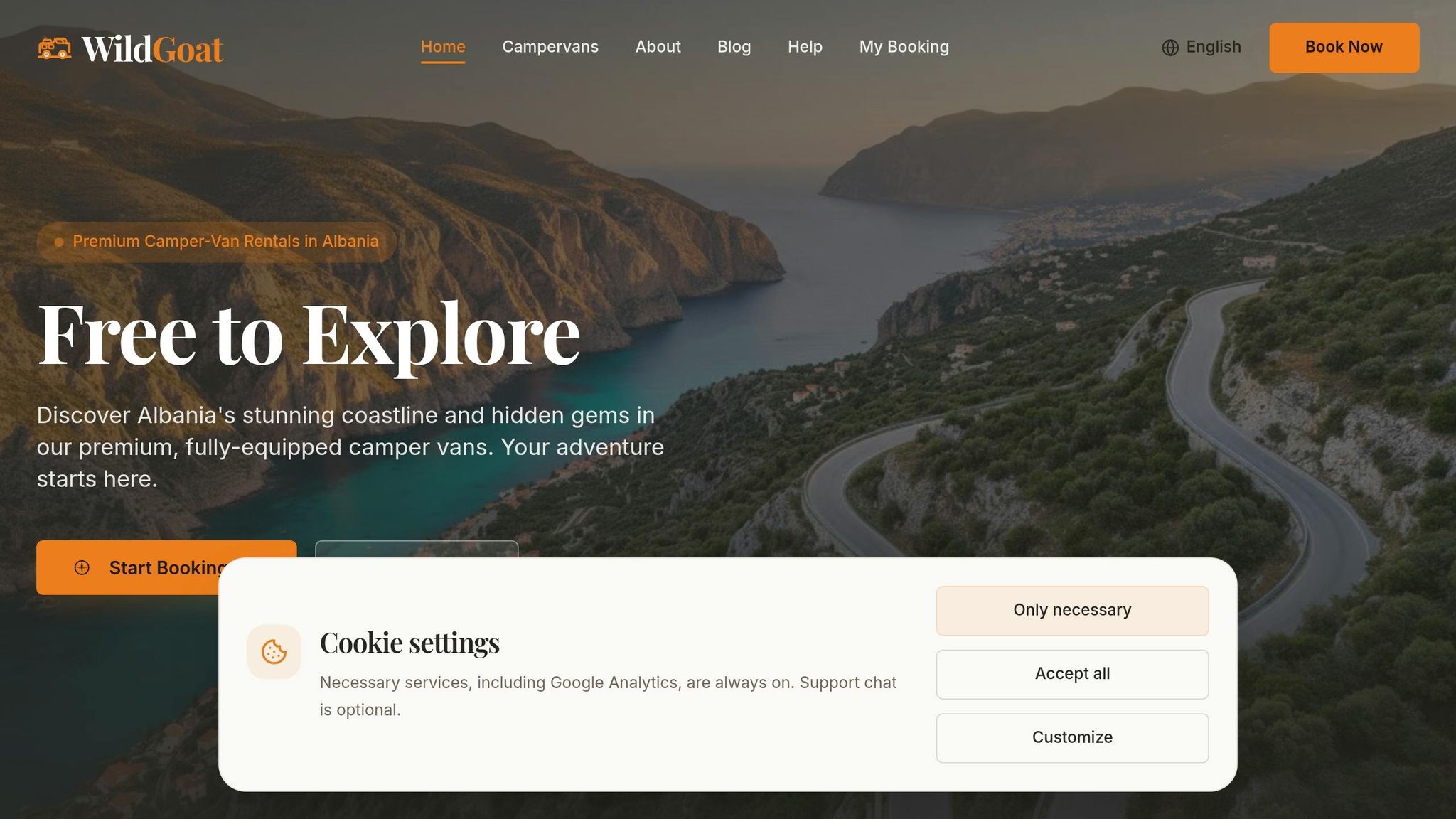Click the Book Now button
Screen dimensions: 1456x819
pos(1344,48)
